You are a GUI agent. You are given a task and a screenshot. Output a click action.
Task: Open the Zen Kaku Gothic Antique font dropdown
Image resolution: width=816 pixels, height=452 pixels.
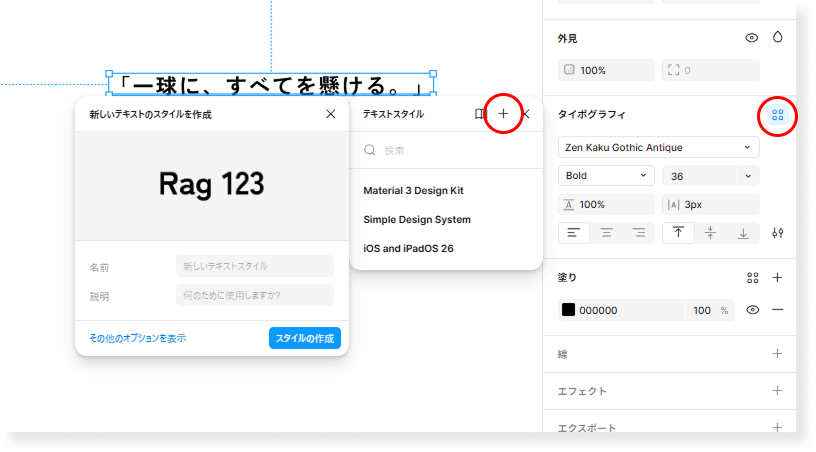pos(658,147)
